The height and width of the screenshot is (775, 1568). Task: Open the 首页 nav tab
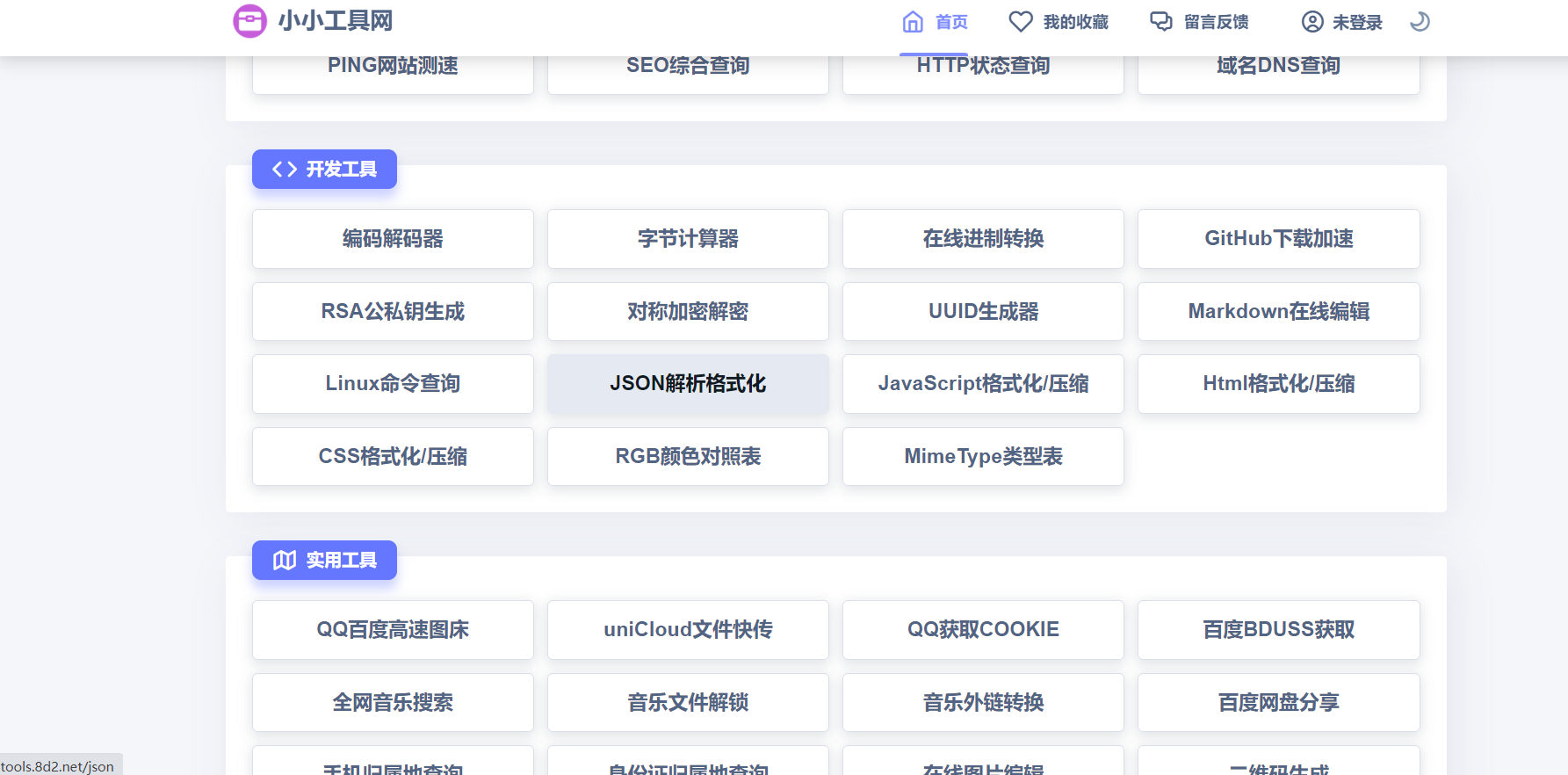coord(936,22)
